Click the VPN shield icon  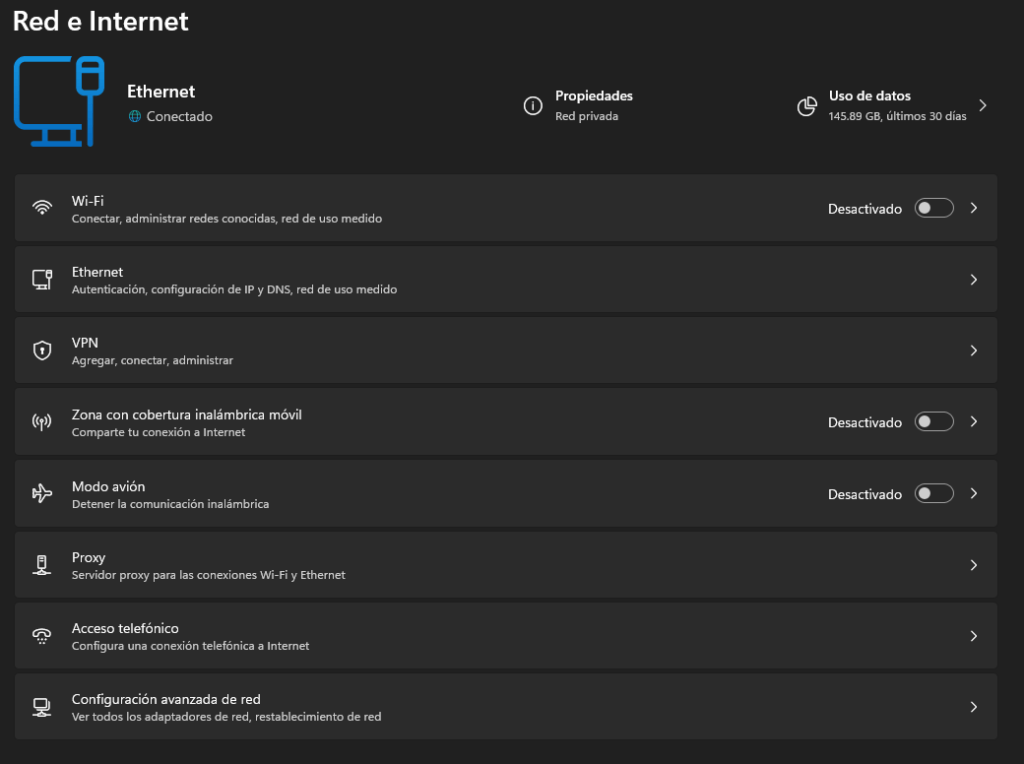click(42, 351)
